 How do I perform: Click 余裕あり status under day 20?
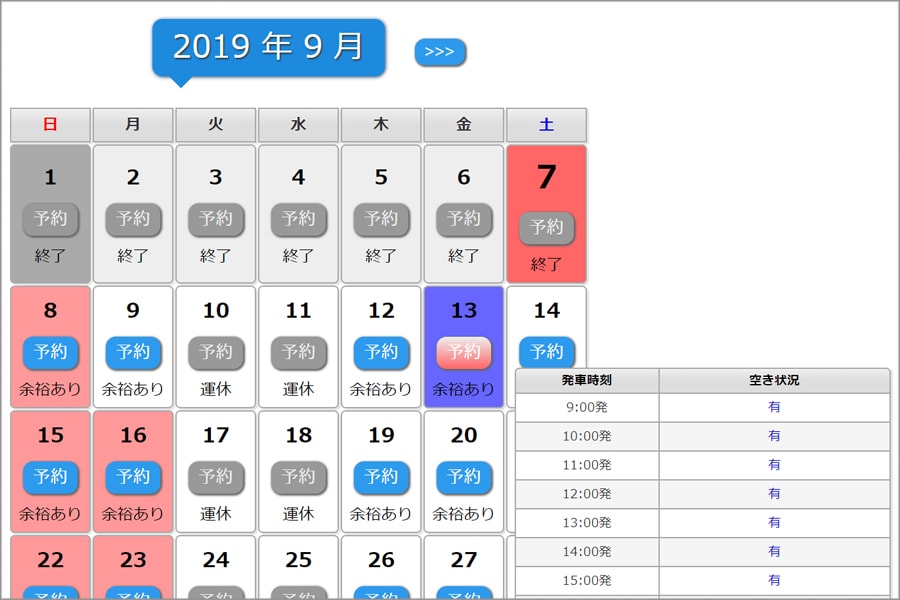(464, 514)
